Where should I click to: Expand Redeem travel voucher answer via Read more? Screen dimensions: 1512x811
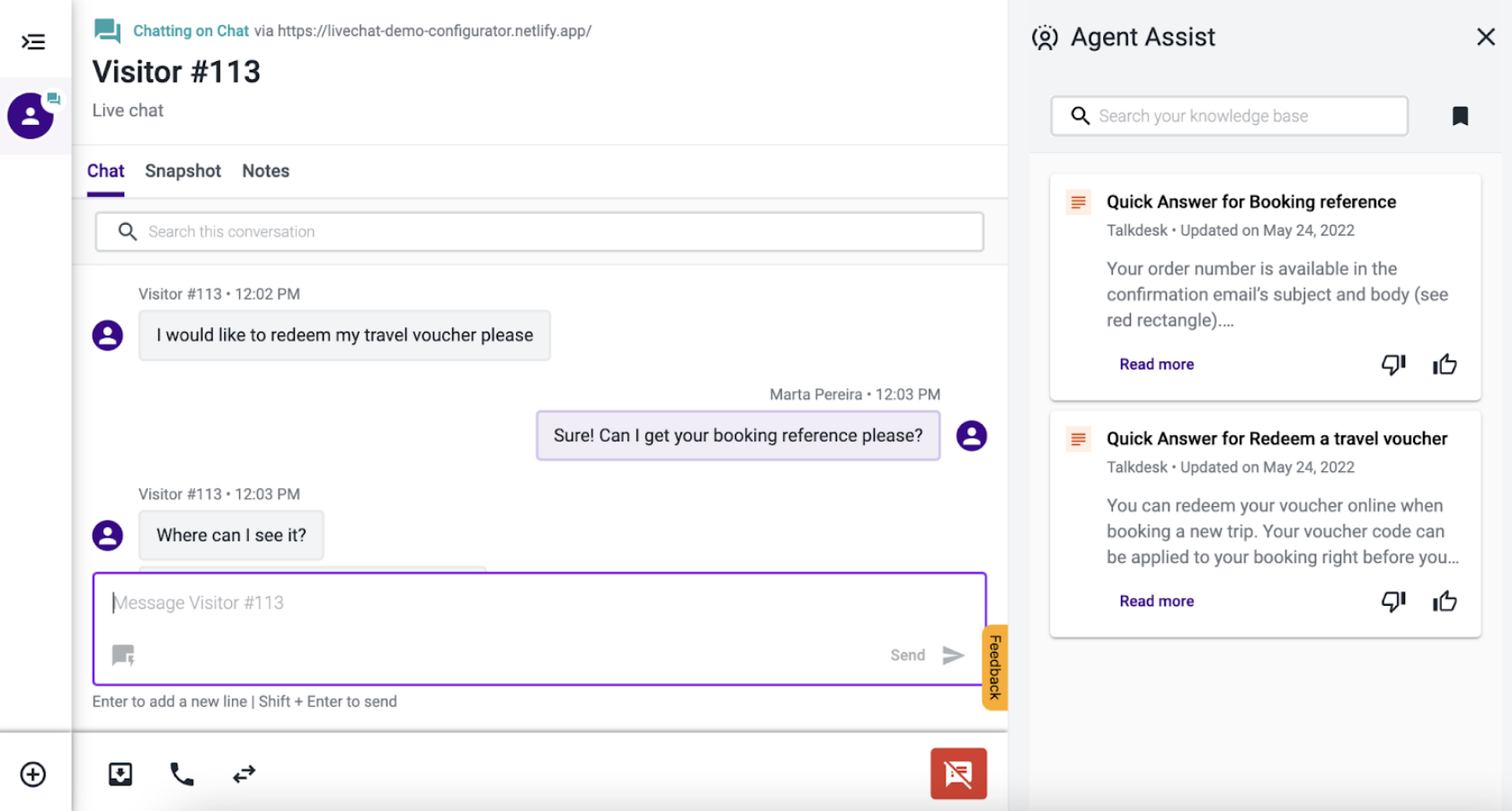(x=1157, y=601)
